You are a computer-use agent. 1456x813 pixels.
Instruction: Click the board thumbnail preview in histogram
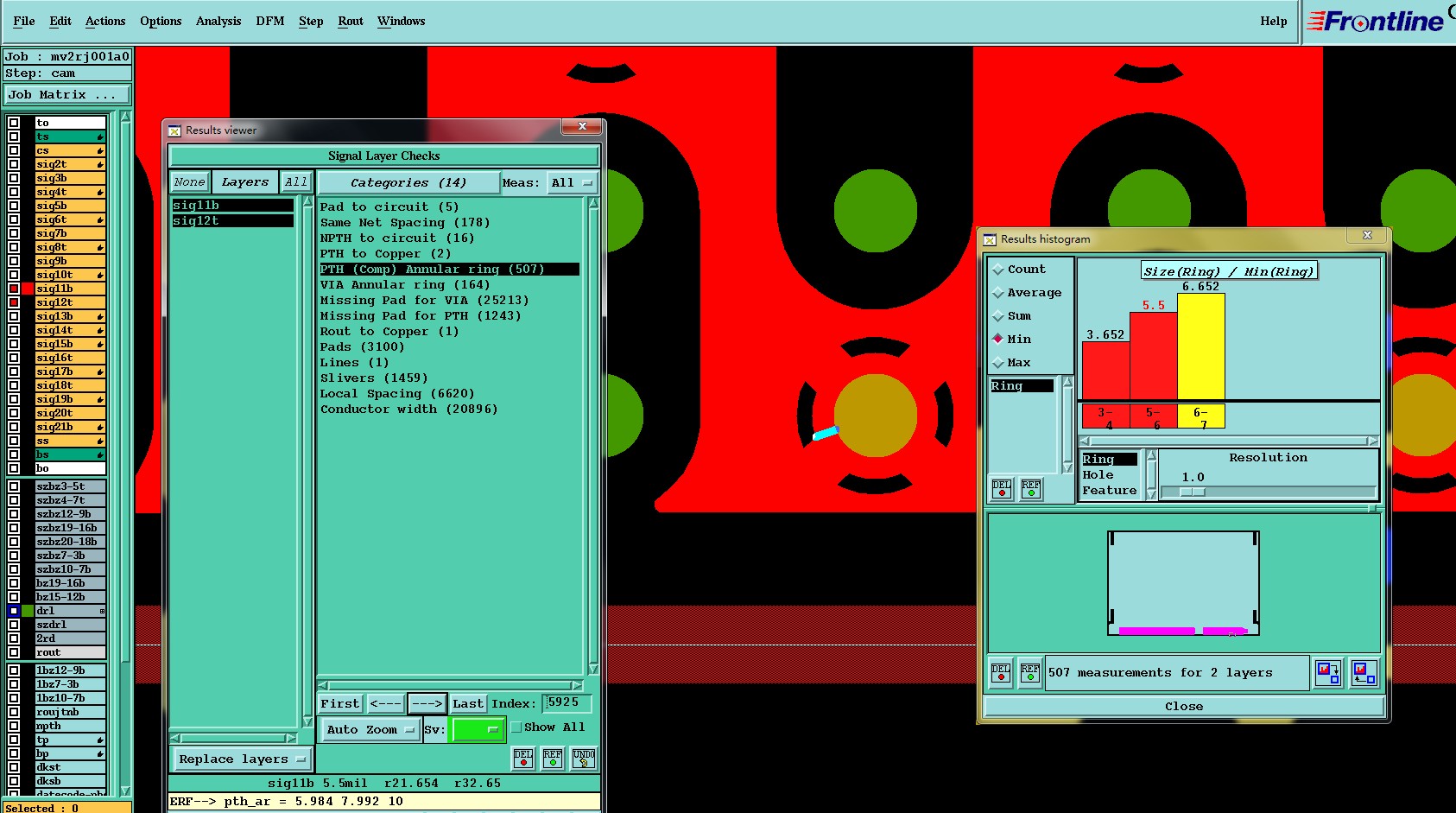(x=1183, y=583)
